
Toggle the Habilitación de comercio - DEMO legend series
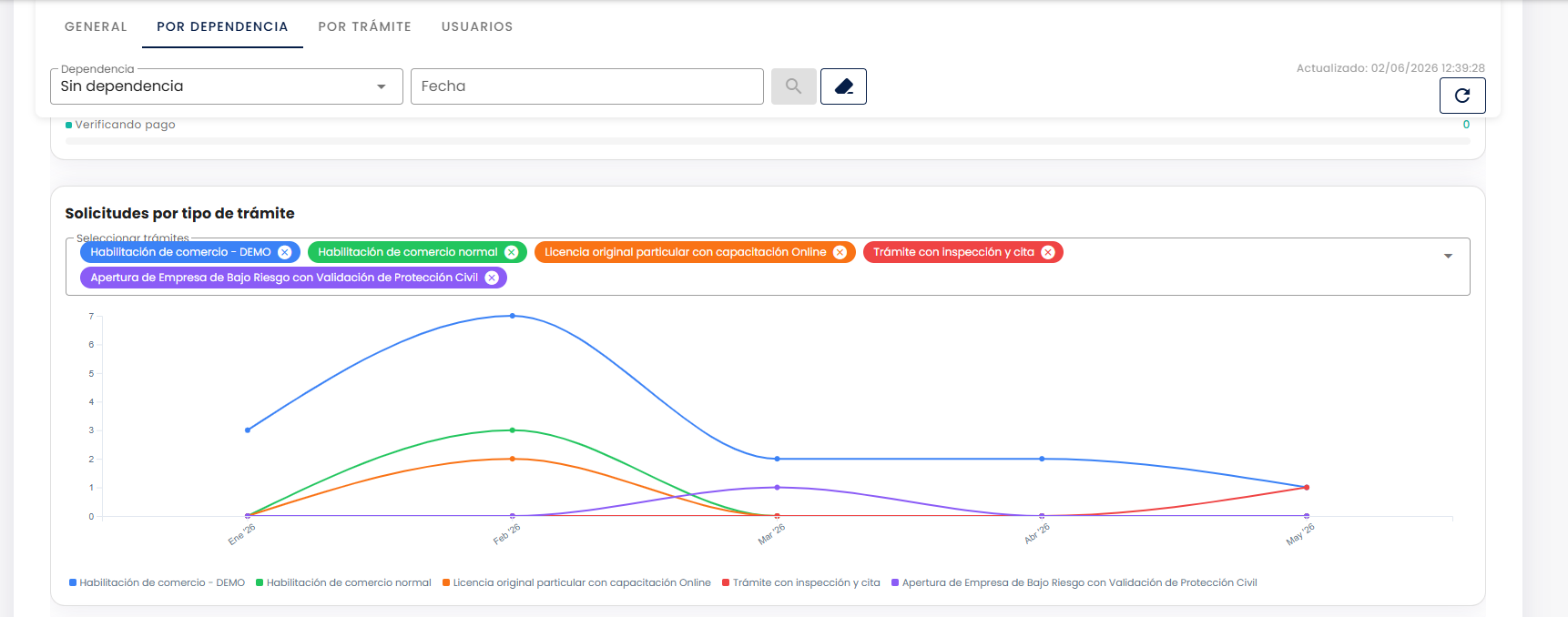coord(158,582)
